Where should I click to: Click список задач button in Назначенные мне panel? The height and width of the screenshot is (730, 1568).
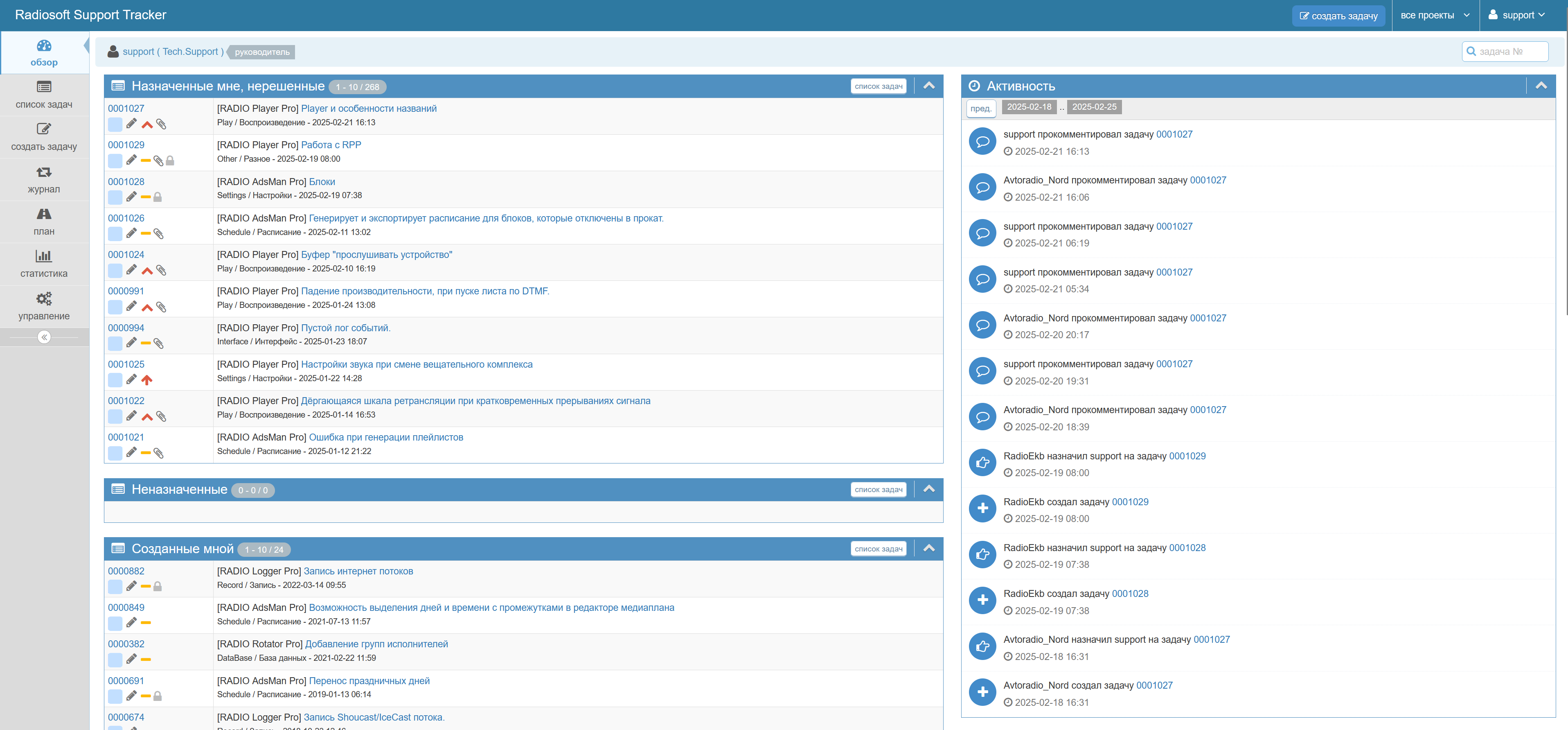[879, 86]
